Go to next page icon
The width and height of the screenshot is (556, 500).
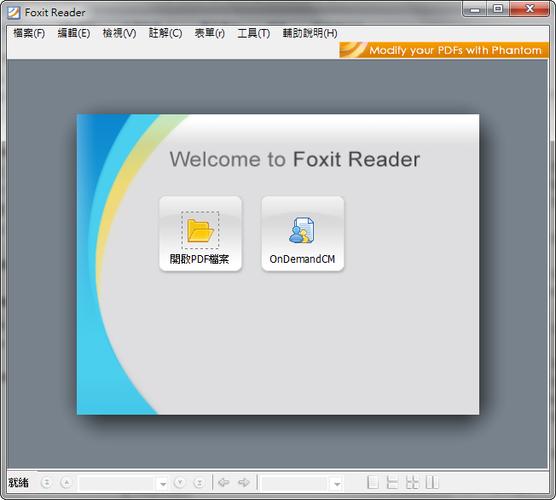(180, 483)
